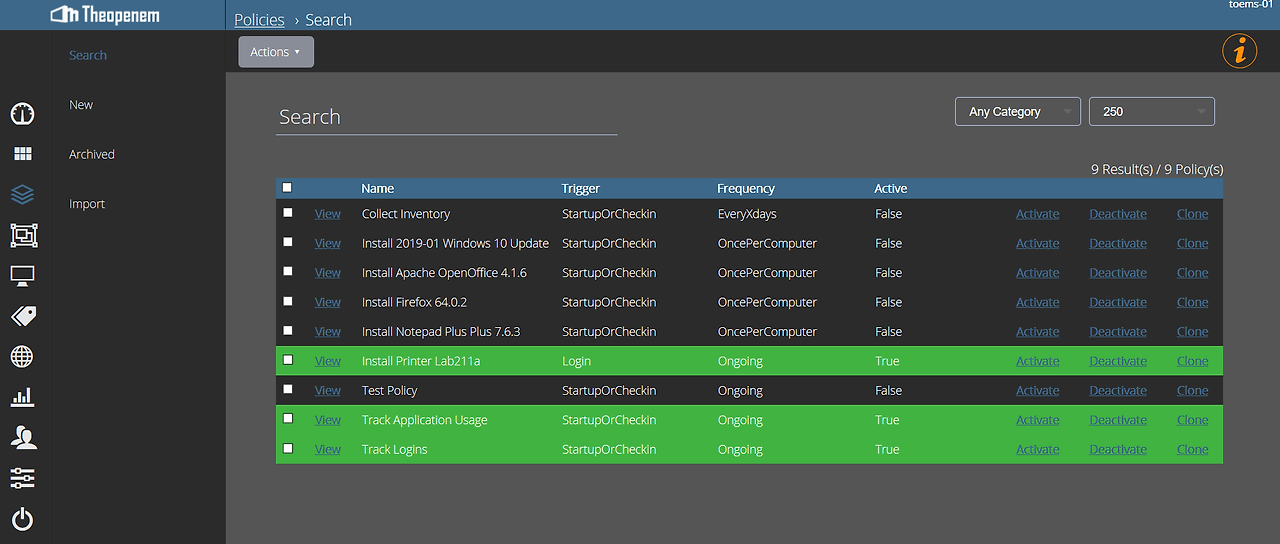1280x544 pixels.
Task: Open the bar chart reports icon
Action: click(22, 397)
